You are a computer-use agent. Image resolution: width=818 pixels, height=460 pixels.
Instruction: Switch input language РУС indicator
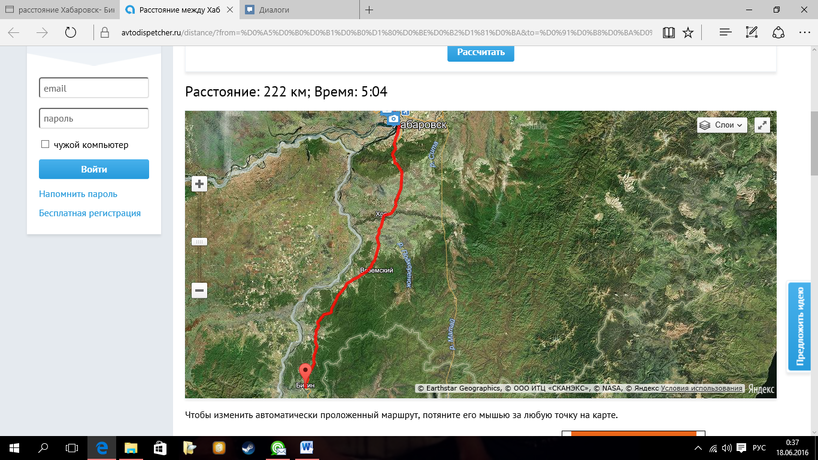click(759, 449)
